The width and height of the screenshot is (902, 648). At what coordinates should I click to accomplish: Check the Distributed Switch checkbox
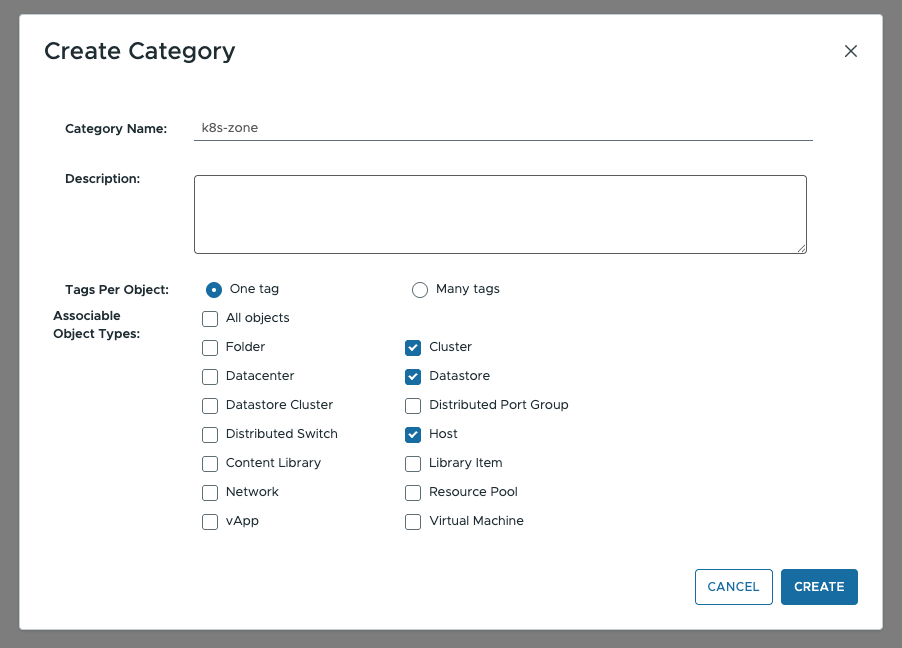210,434
